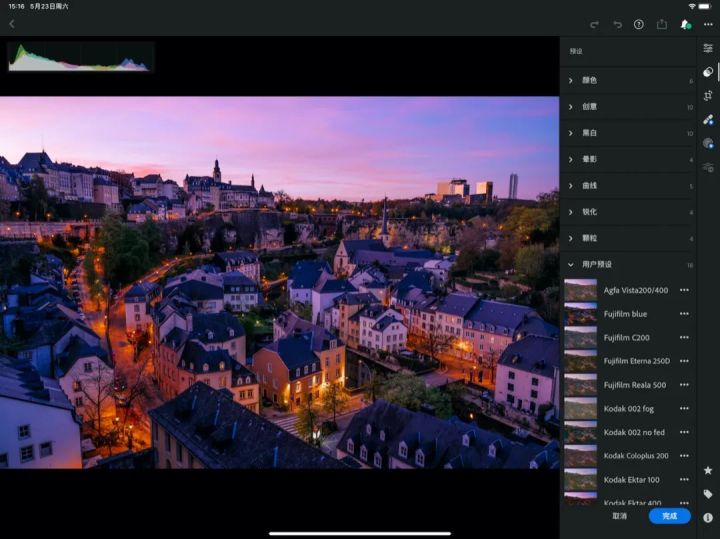
Task: Select preset named Fujifilm Reala 500
Action: (635, 385)
